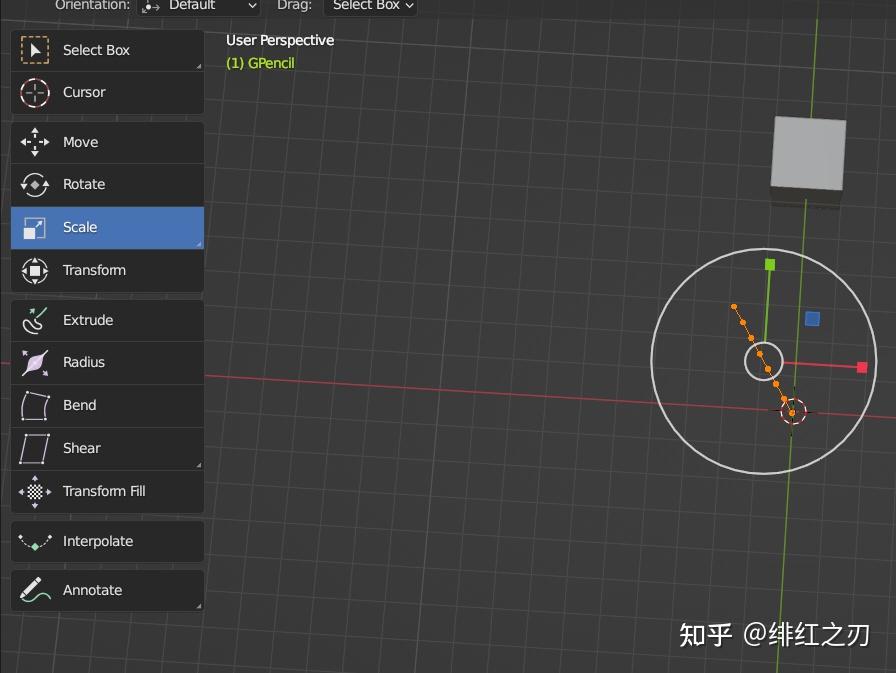
Task: Open the transform Orientation dropdown
Action: coord(198,6)
